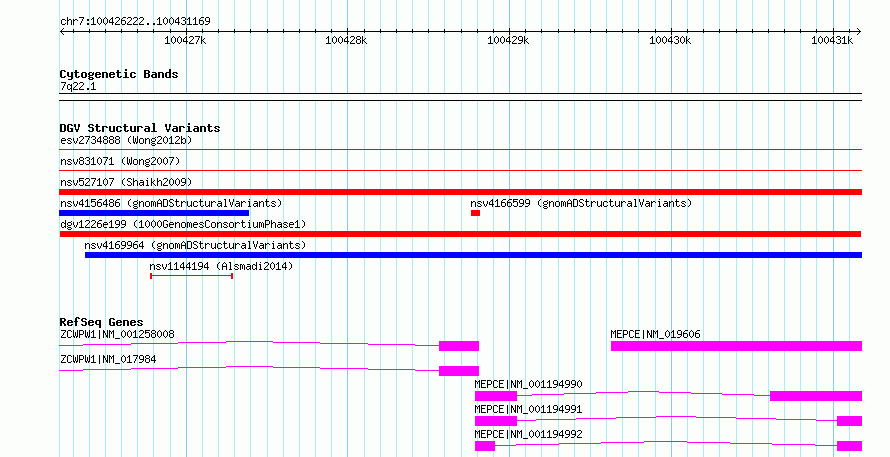The image size is (890, 457).
Task: Click the 100427k ruler tick label
Action: tap(185, 40)
